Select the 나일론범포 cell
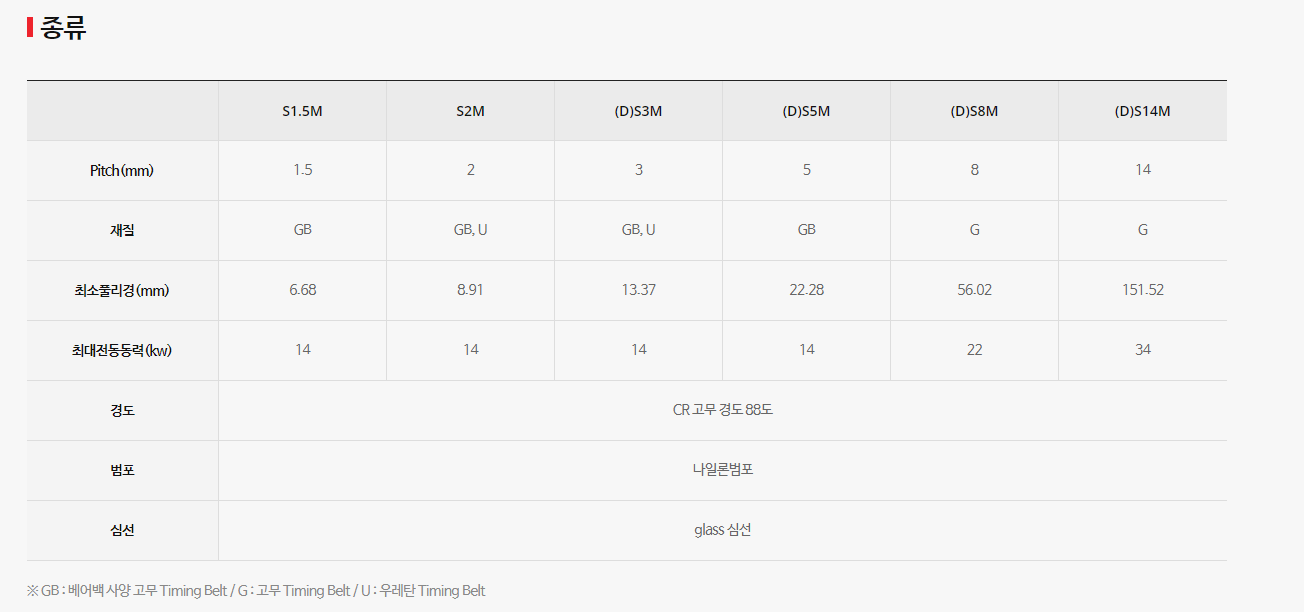This screenshot has height=612, width=1304. (x=722, y=470)
